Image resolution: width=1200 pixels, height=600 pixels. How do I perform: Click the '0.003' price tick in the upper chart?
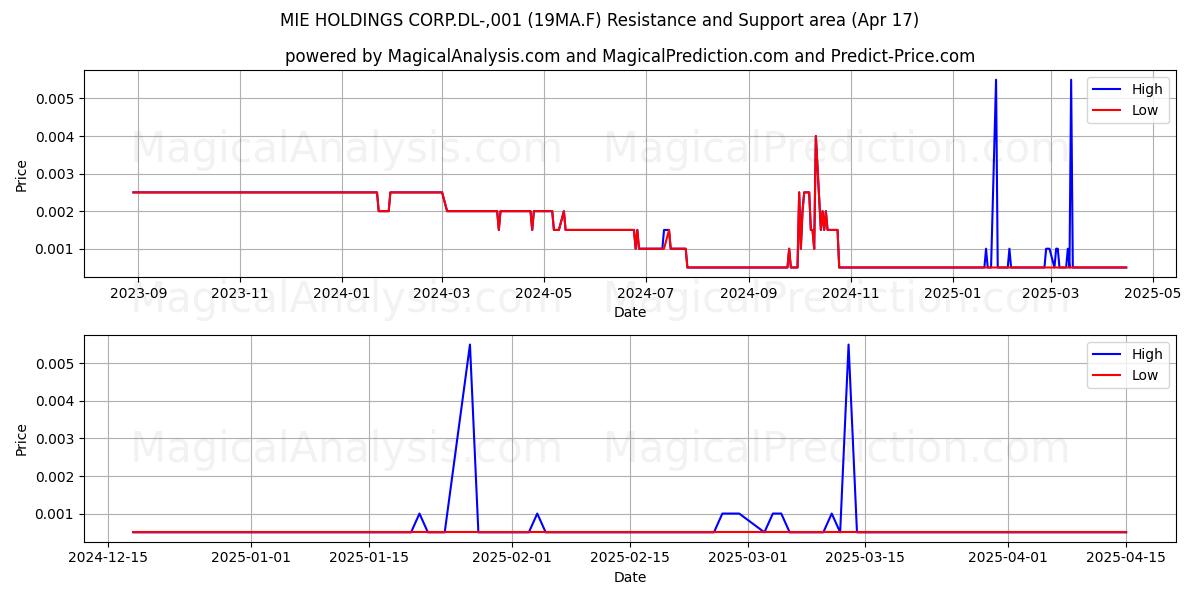[56, 174]
